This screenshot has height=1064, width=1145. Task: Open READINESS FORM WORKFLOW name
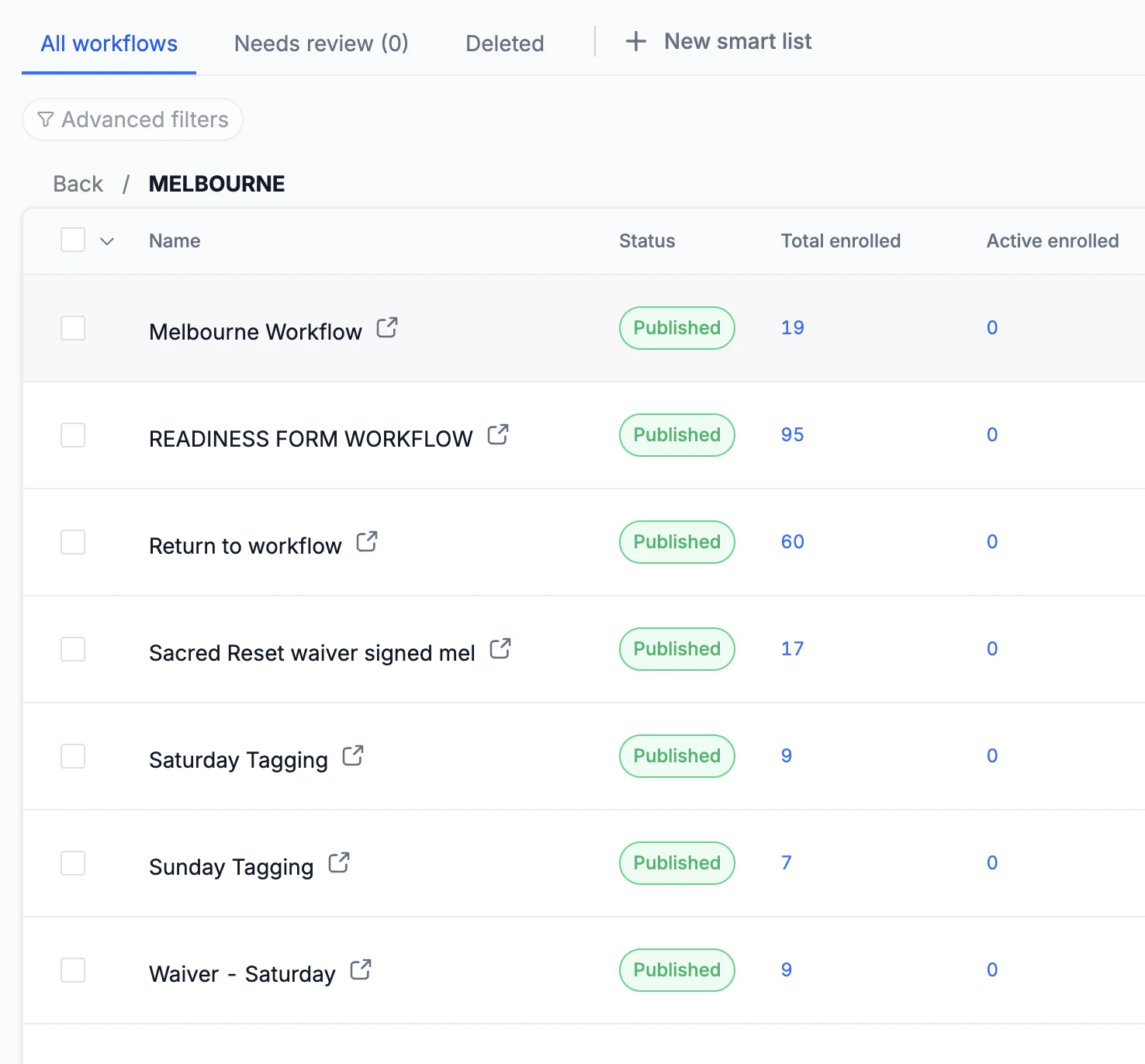(310, 439)
